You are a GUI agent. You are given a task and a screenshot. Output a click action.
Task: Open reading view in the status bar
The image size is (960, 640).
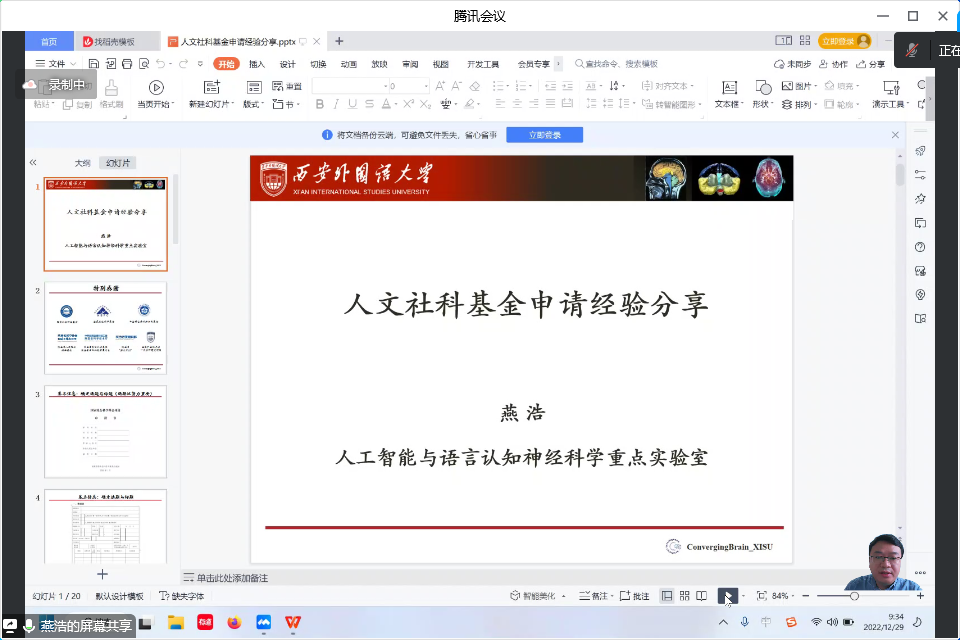[702, 596]
